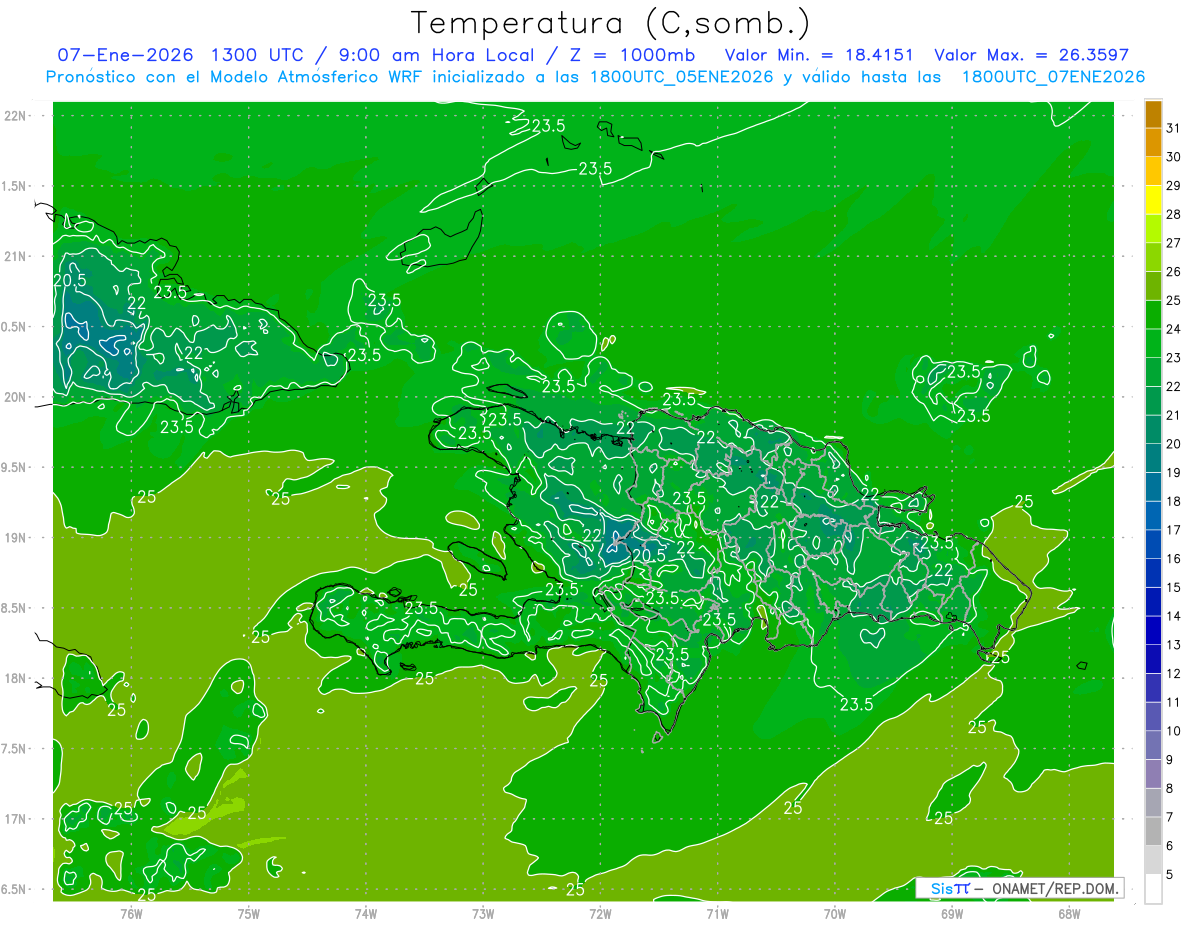
Task: Pick the purple swatch between 9 and 10
Action: pyautogui.click(x=1153, y=746)
